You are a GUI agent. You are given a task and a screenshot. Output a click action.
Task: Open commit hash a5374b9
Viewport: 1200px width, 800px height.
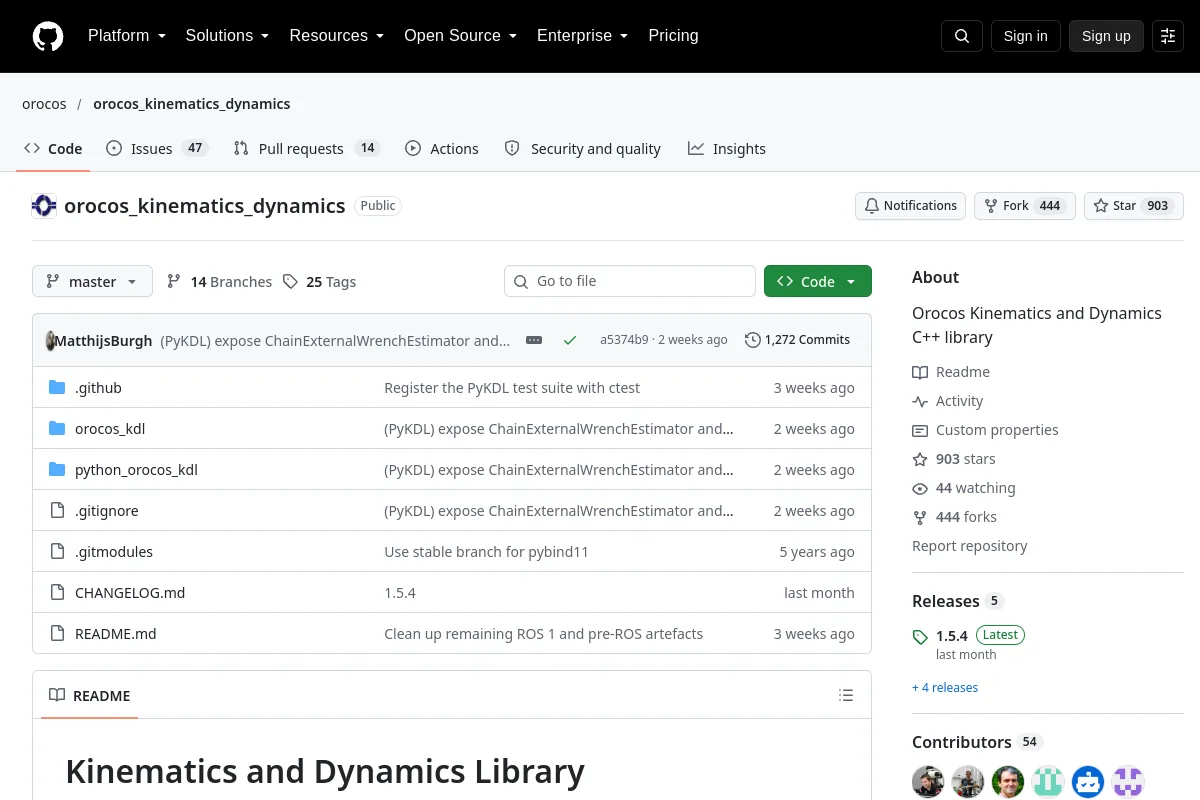(x=624, y=340)
